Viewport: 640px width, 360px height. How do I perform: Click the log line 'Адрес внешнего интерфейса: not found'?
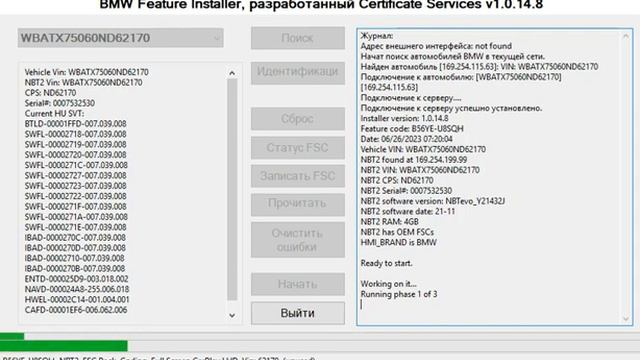click(436, 46)
